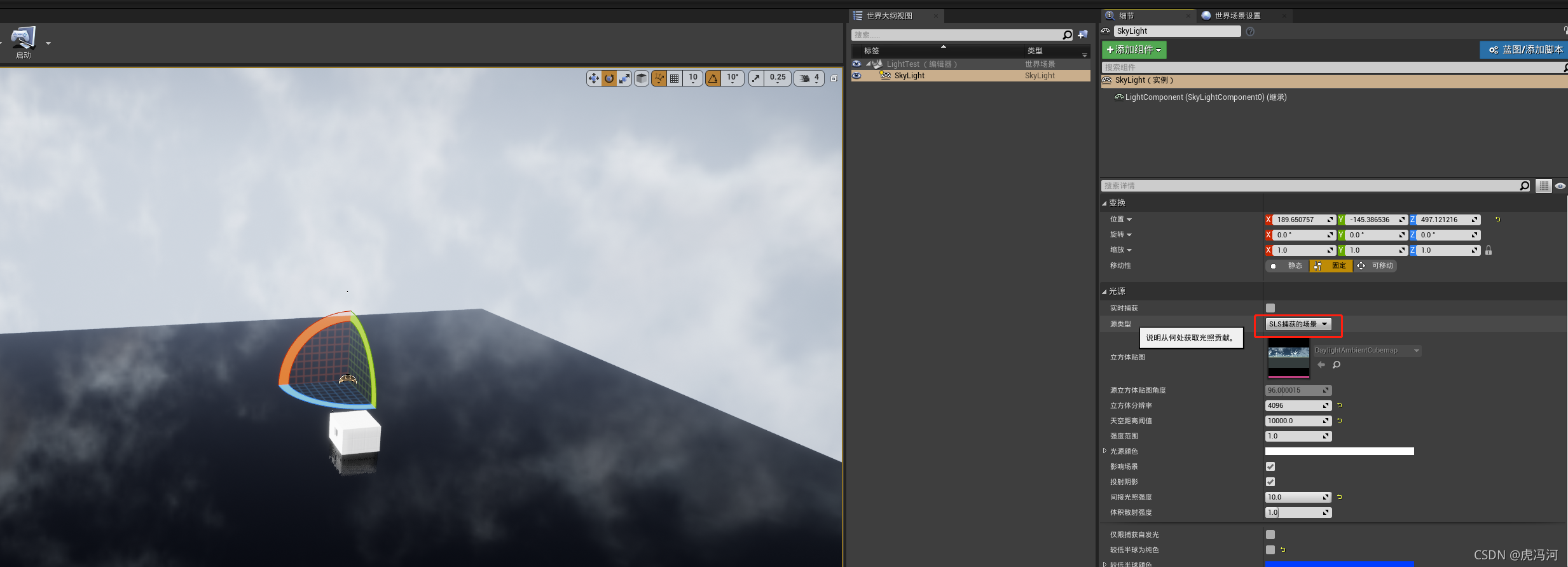Click the use selected asset arrow icon
This screenshot has height=567, width=1568.
[x=1321, y=365]
